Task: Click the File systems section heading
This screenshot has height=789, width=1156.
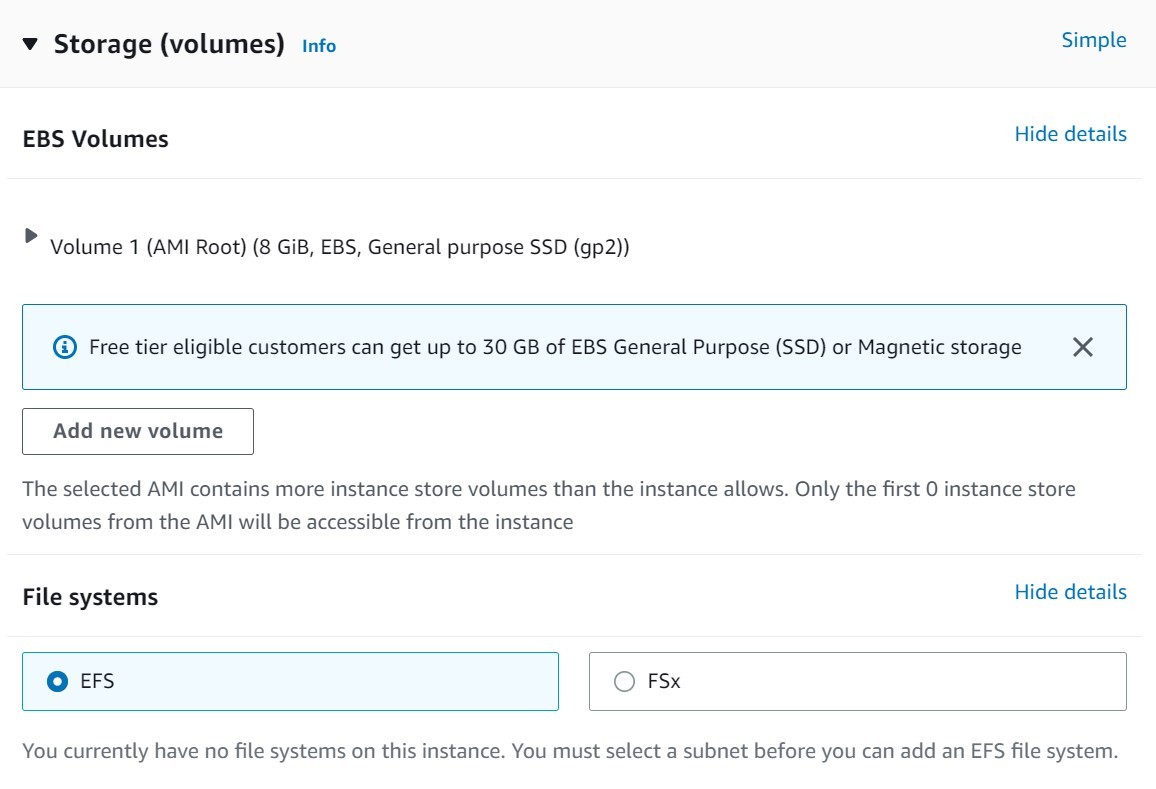Action: [x=89, y=596]
